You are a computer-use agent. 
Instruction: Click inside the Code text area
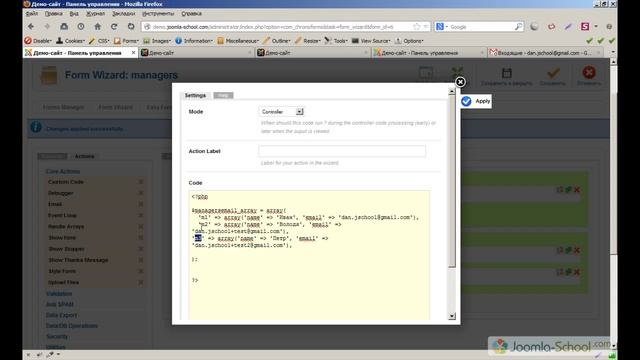(x=309, y=255)
